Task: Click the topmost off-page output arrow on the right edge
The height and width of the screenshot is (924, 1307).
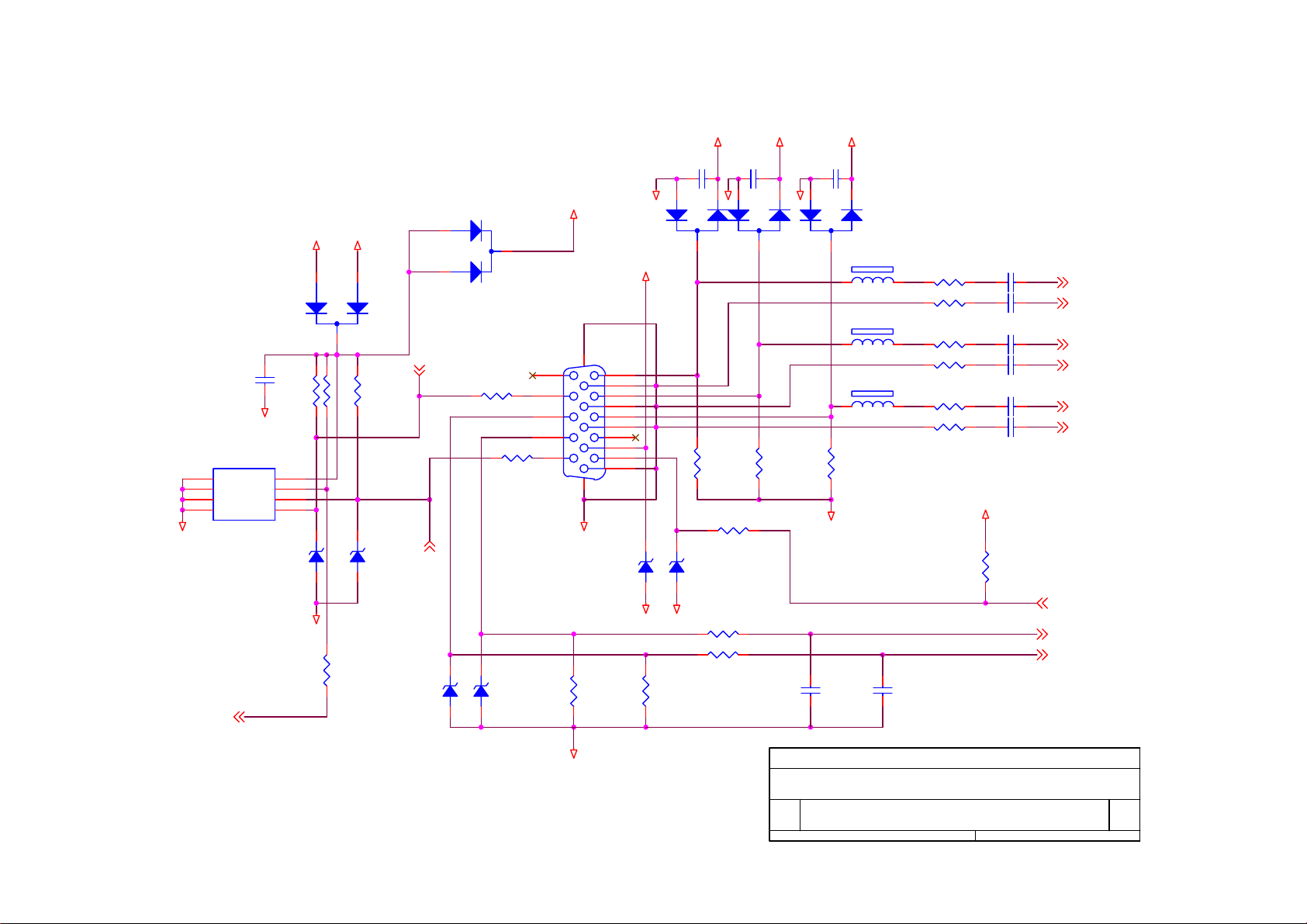Action: coord(1062,282)
